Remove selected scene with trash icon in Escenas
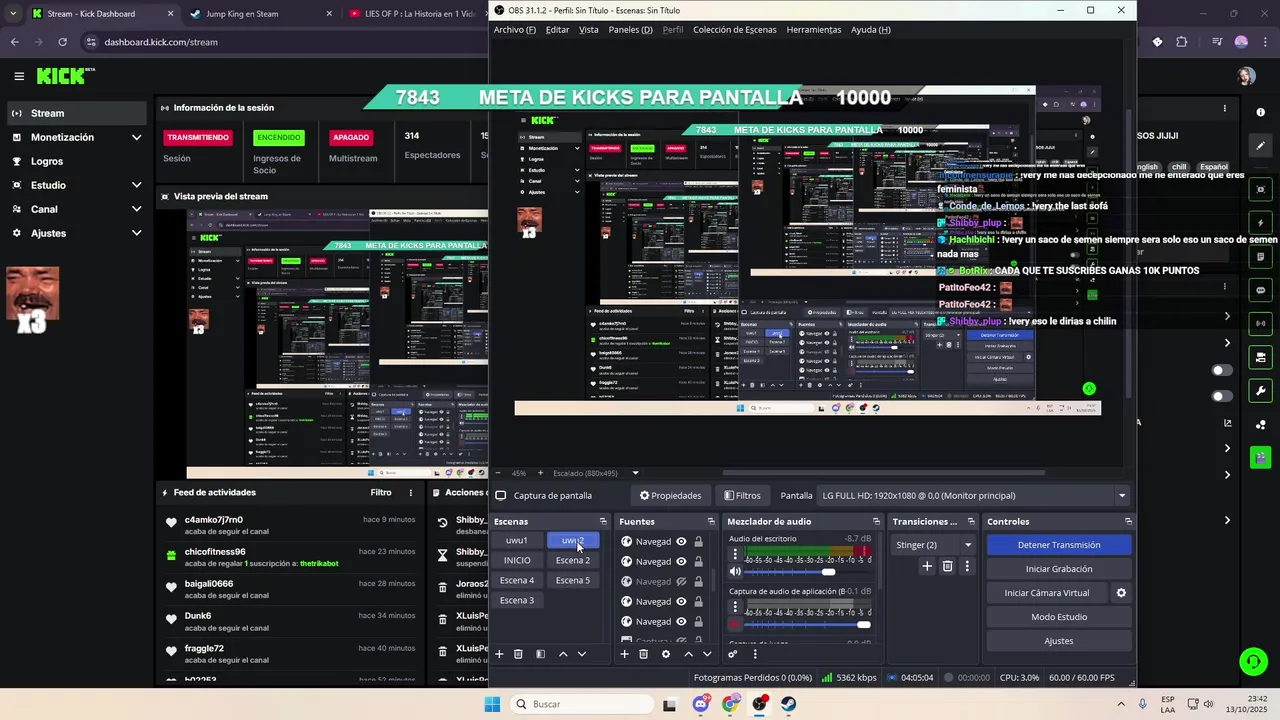Viewport: 1280px width, 720px height. tap(518, 654)
